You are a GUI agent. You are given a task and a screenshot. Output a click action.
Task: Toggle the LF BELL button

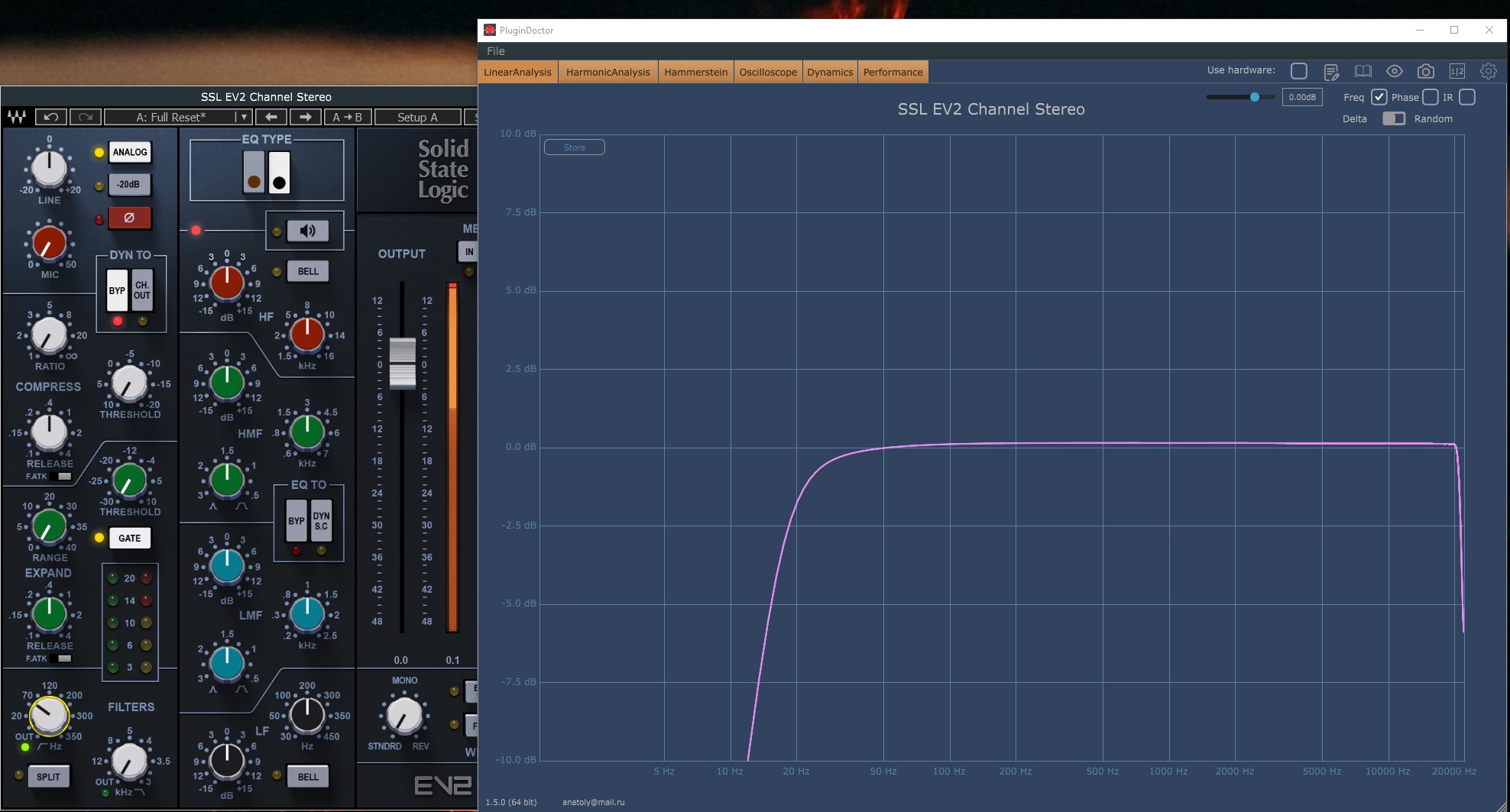pos(308,777)
